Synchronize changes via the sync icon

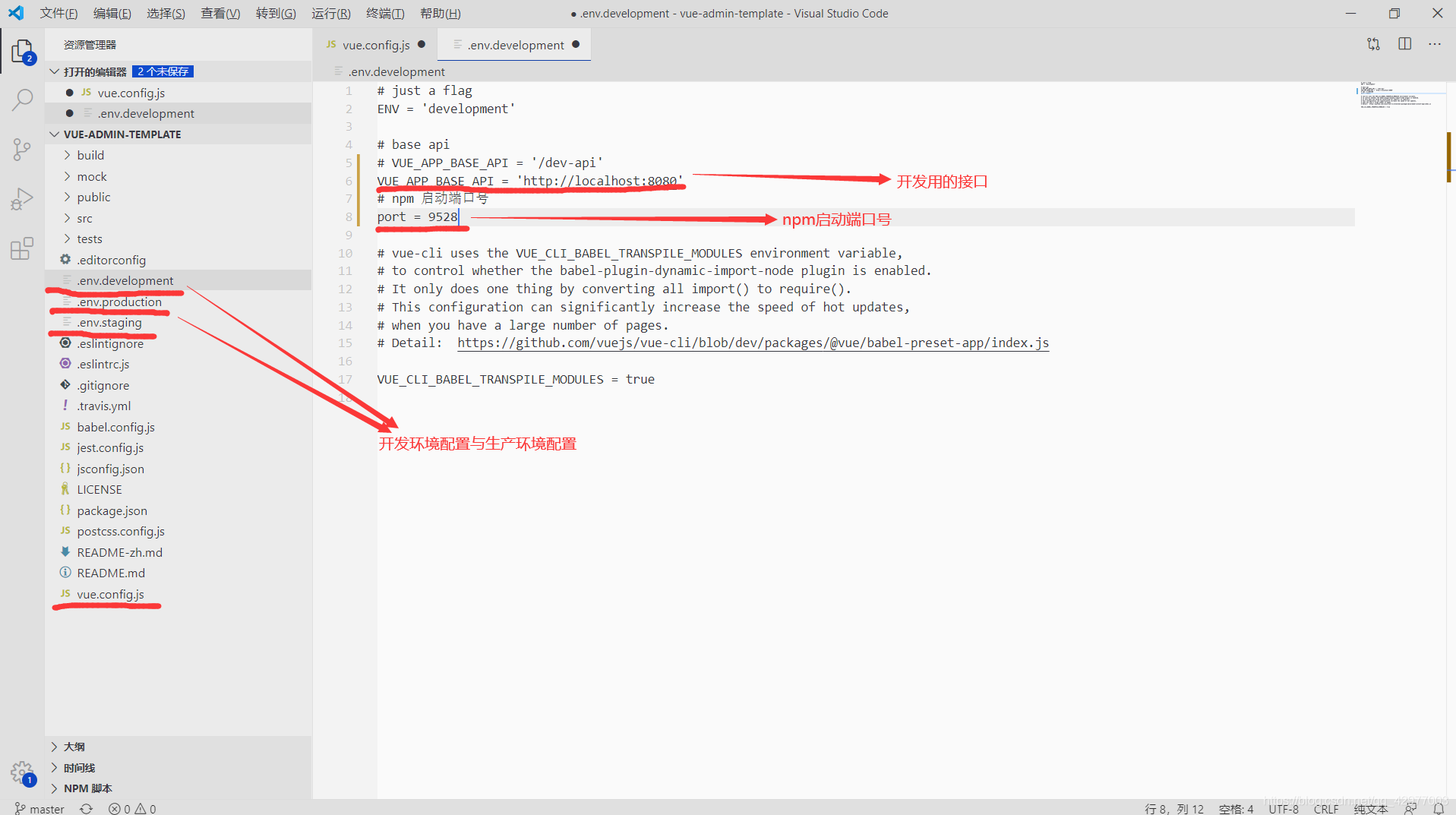87,808
